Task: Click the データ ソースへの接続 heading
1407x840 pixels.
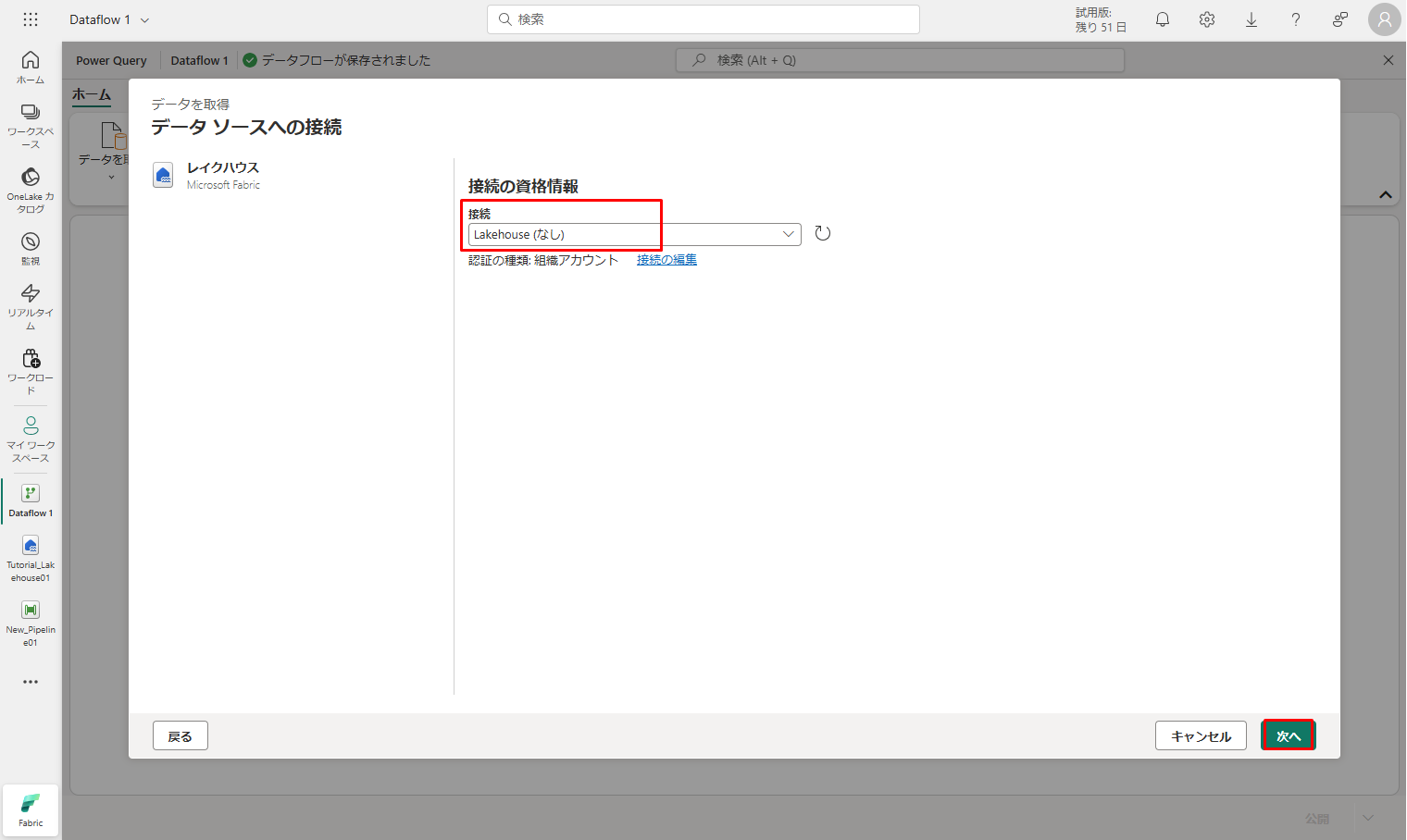Action: click(247, 127)
